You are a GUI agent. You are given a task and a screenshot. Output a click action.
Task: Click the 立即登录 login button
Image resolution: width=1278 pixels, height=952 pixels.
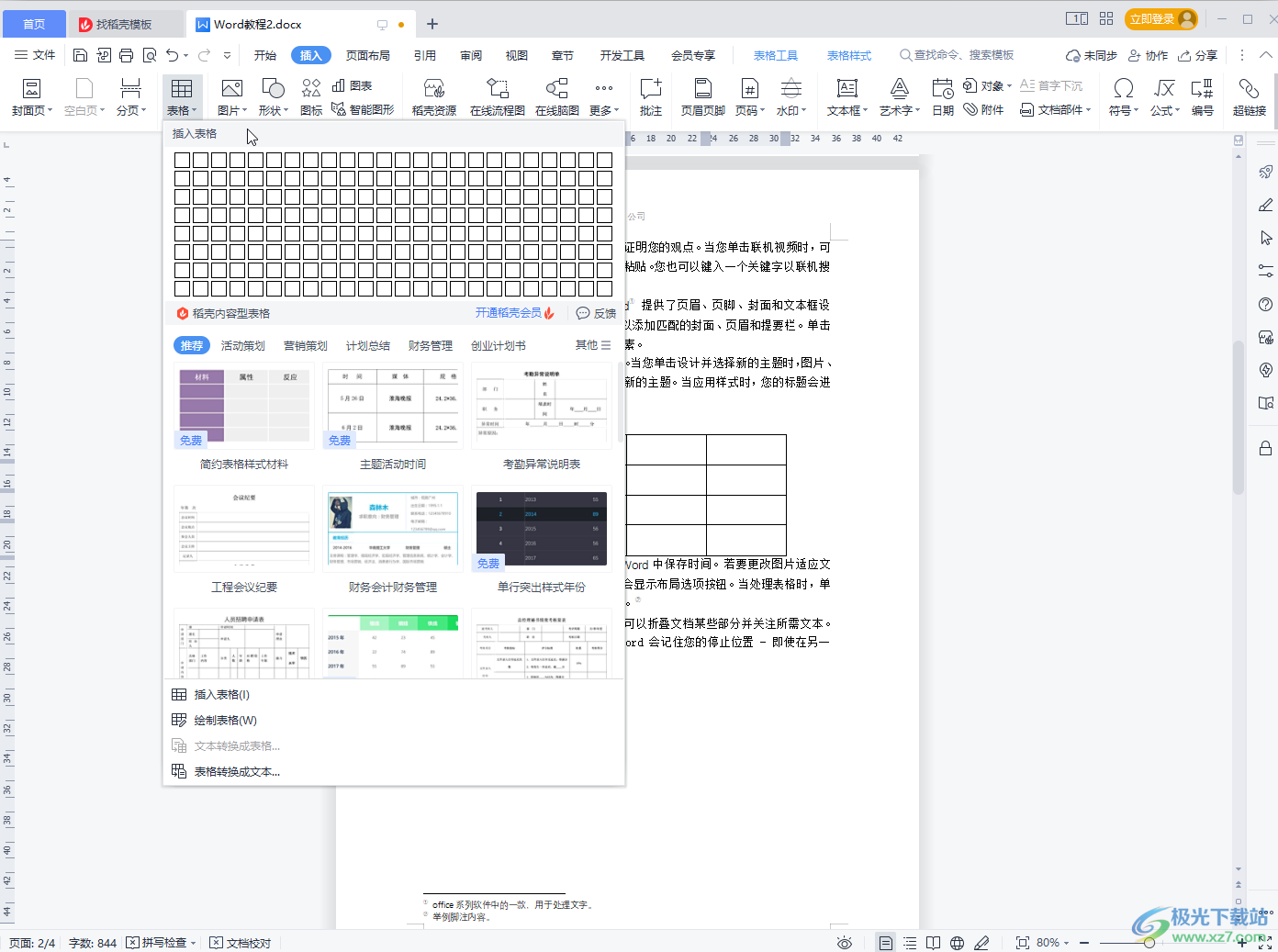point(1161,18)
